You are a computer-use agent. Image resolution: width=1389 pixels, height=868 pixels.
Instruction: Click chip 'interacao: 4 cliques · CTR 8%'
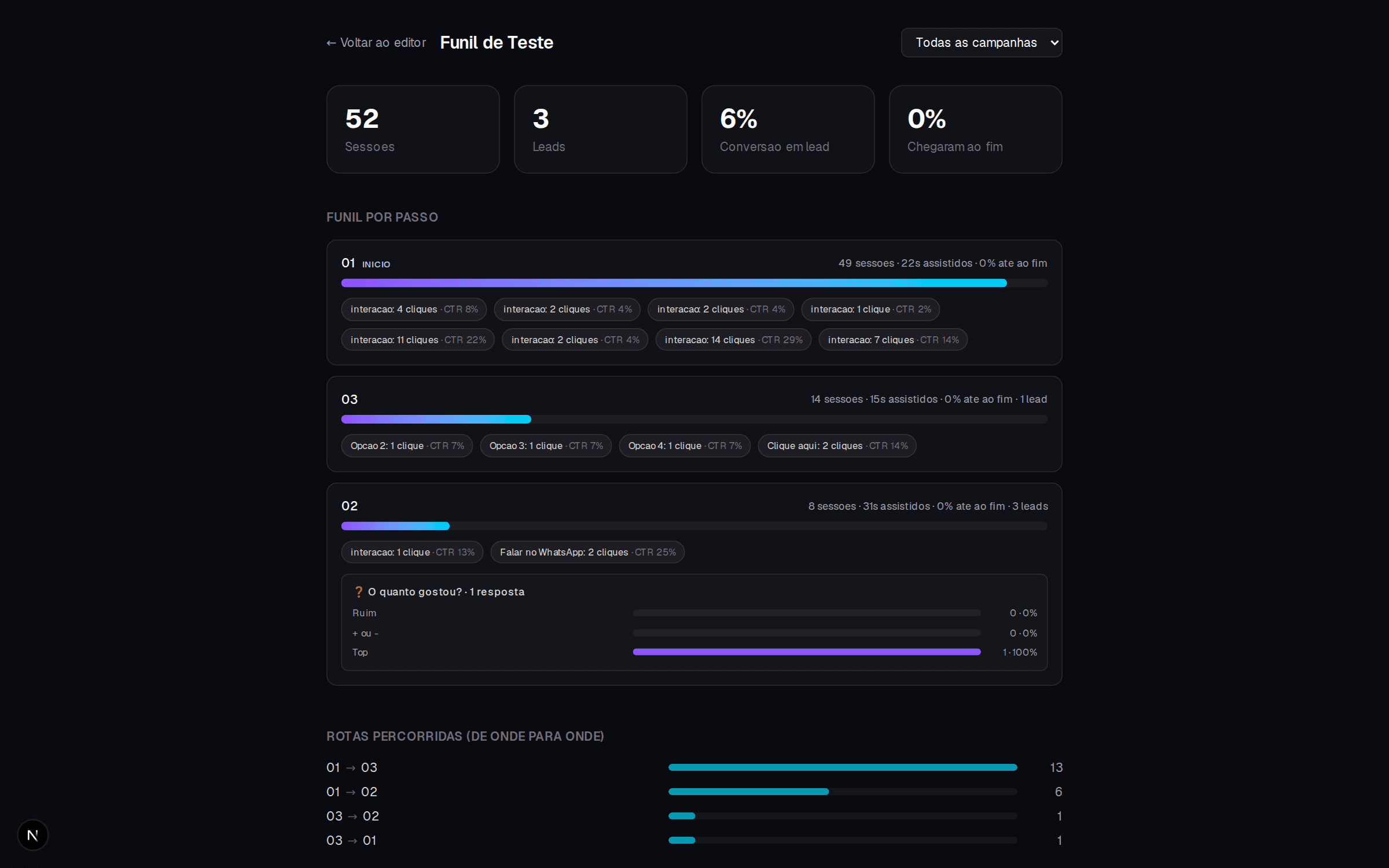coord(414,309)
